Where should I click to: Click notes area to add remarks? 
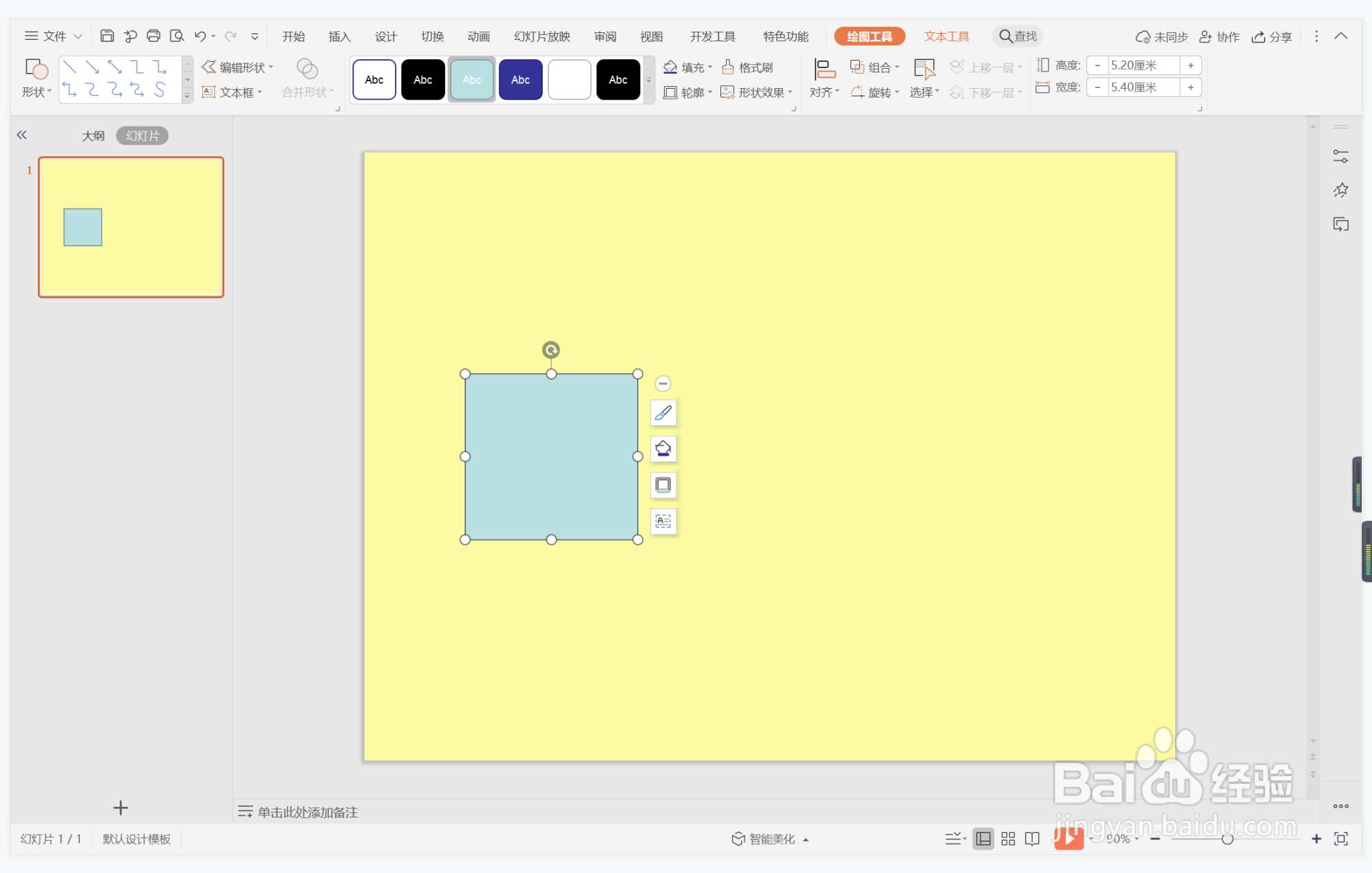(x=308, y=812)
